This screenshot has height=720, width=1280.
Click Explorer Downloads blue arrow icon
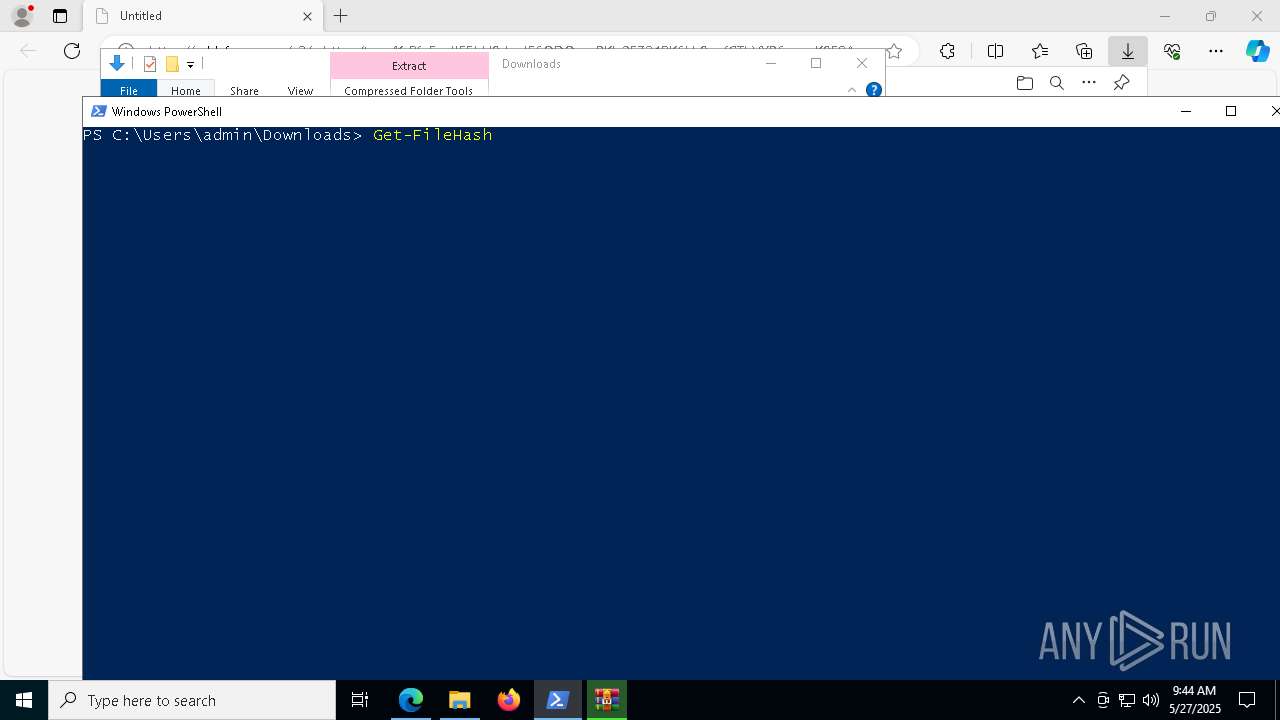coord(117,64)
